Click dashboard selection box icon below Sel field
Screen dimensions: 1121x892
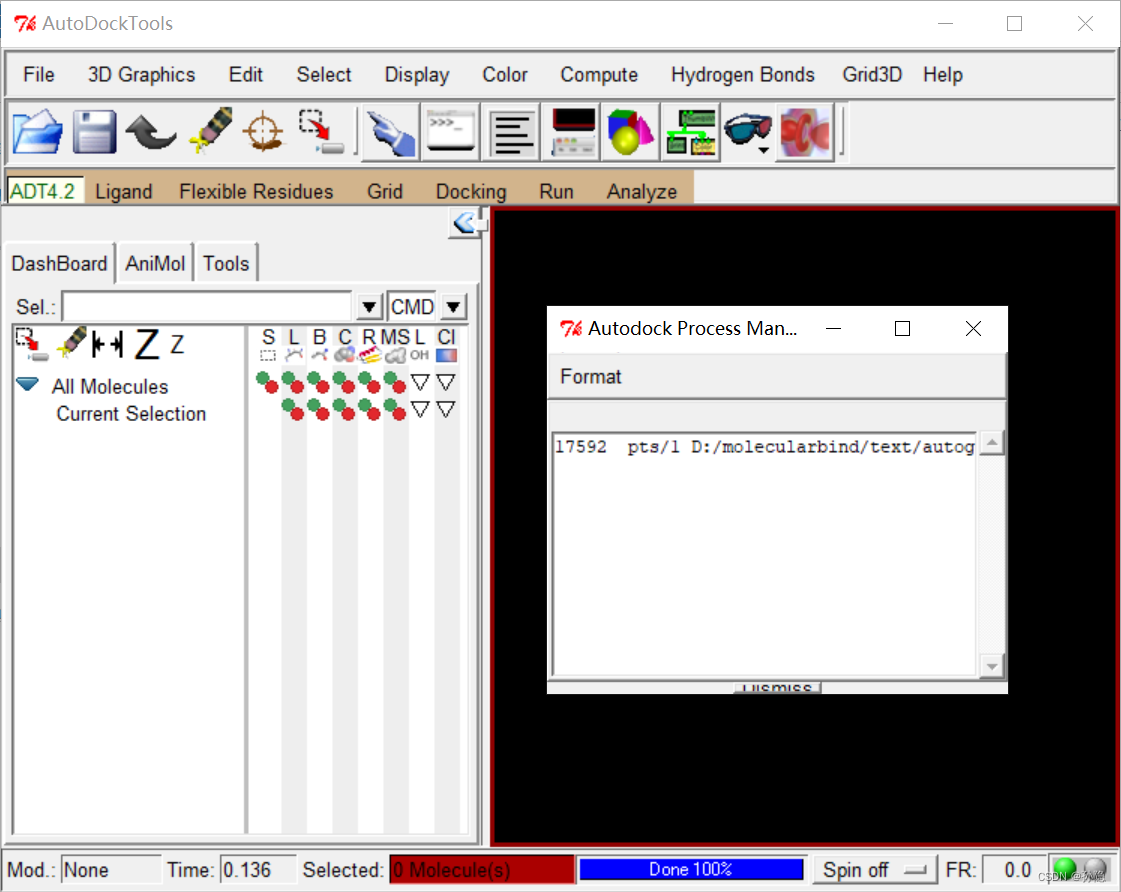click(x=31, y=345)
